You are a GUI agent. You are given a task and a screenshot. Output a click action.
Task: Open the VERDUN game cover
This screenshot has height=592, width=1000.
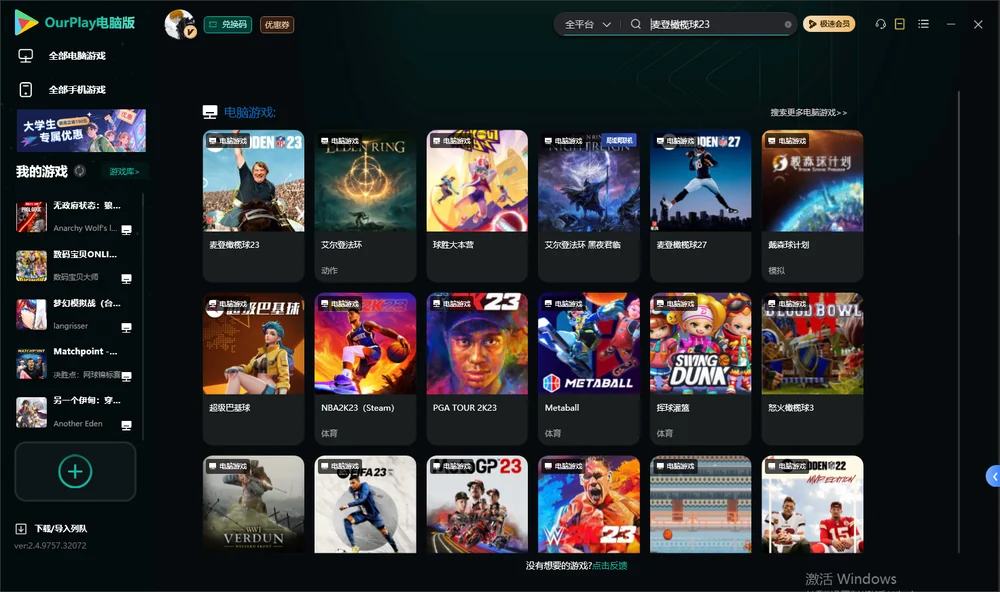(x=253, y=504)
